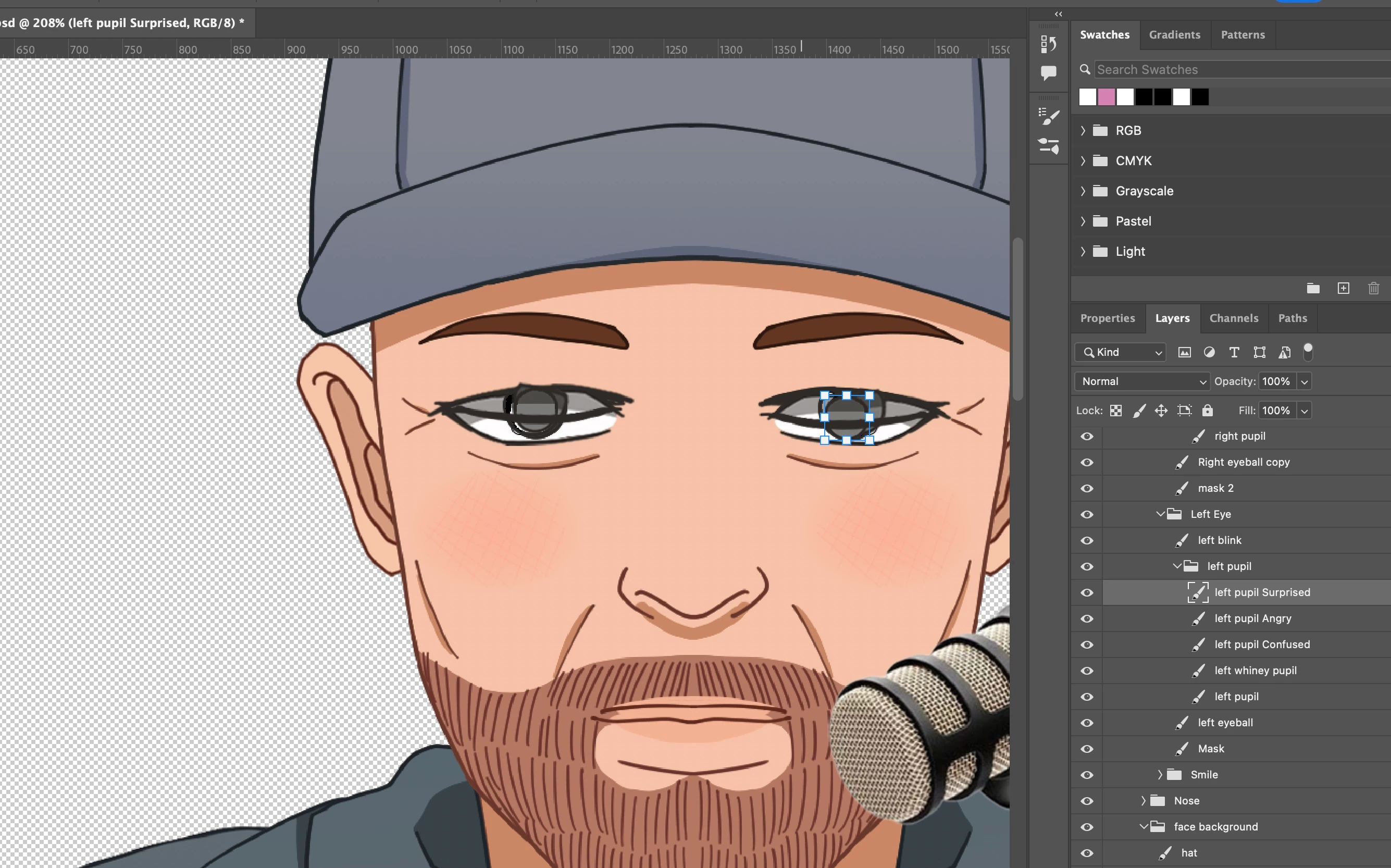Pick the pink color swatch
This screenshot has width=1391, height=868.
pyautogui.click(x=1106, y=97)
